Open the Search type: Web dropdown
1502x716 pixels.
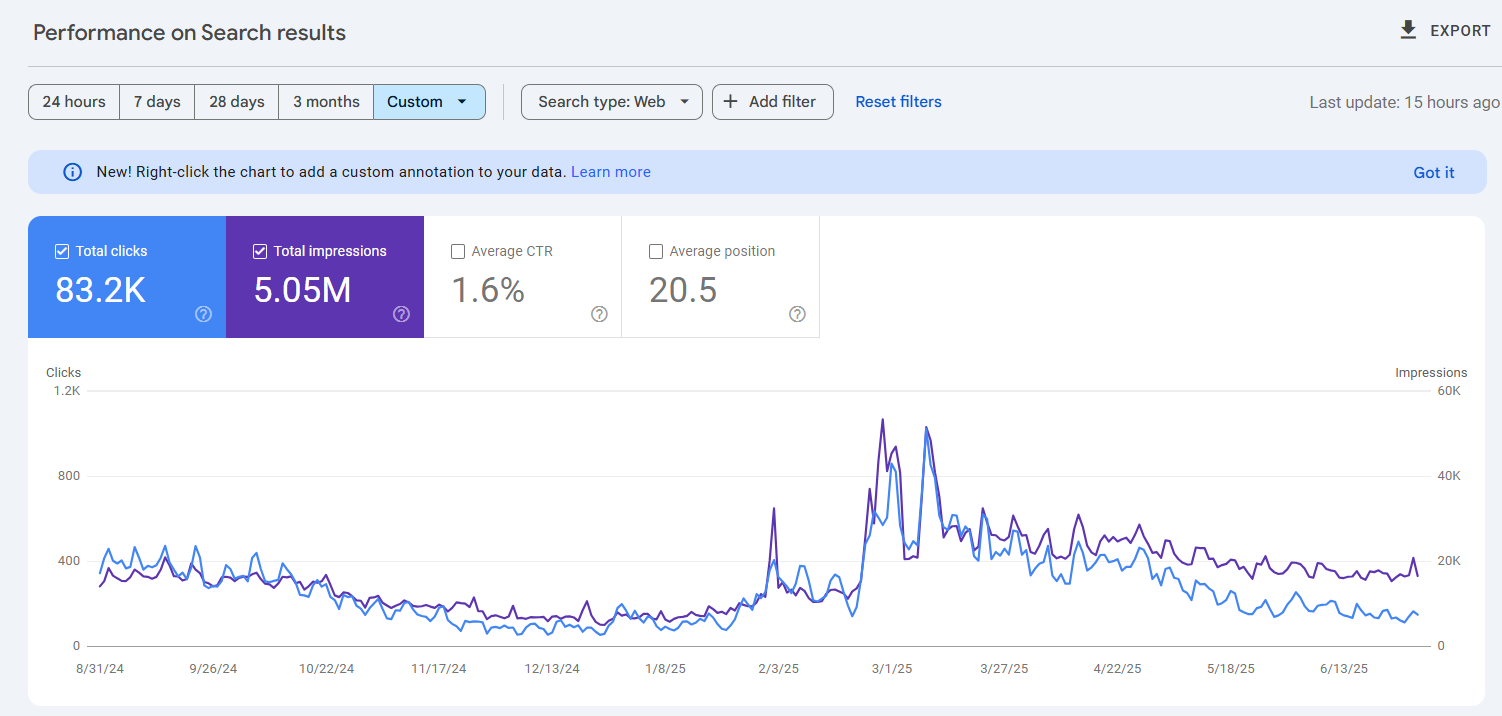pyautogui.click(x=611, y=101)
